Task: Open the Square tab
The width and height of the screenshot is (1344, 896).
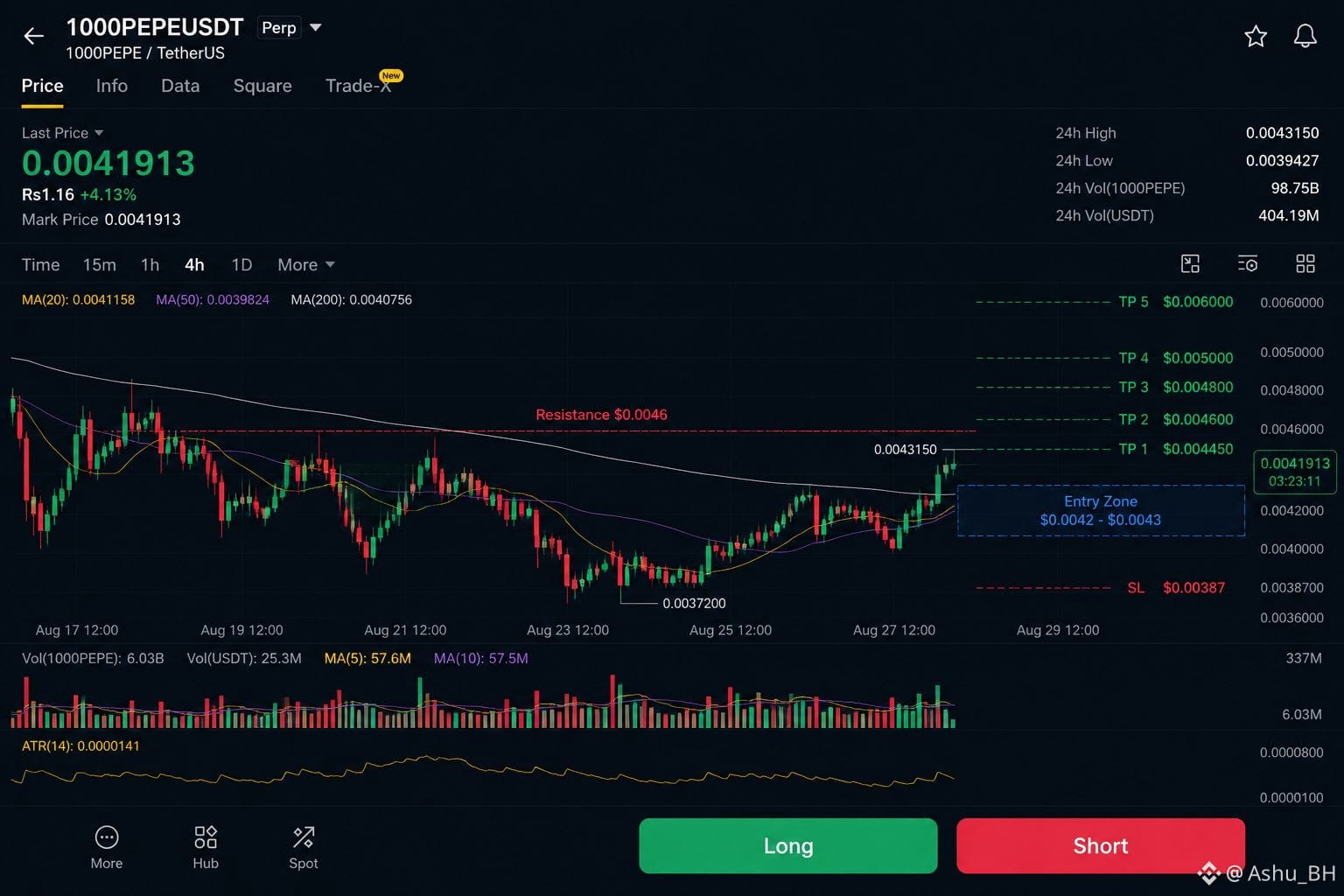Action: pyautogui.click(x=262, y=86)
